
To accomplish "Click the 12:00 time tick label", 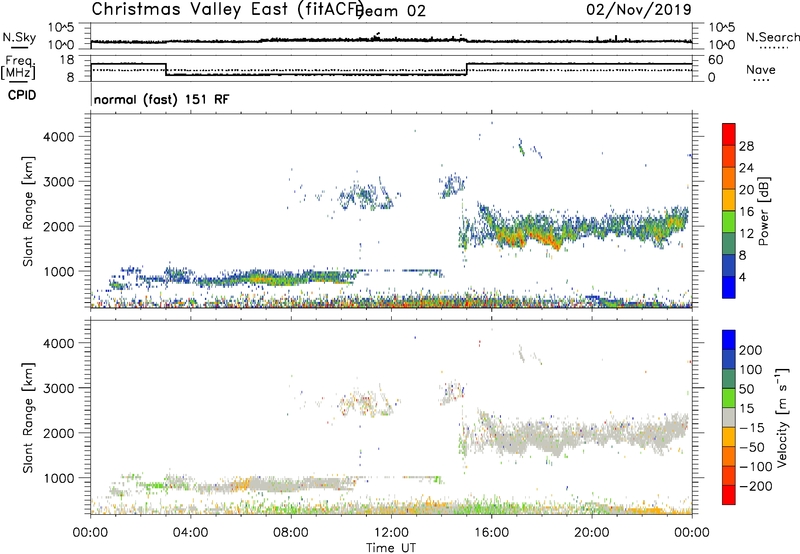I will 391,533.
